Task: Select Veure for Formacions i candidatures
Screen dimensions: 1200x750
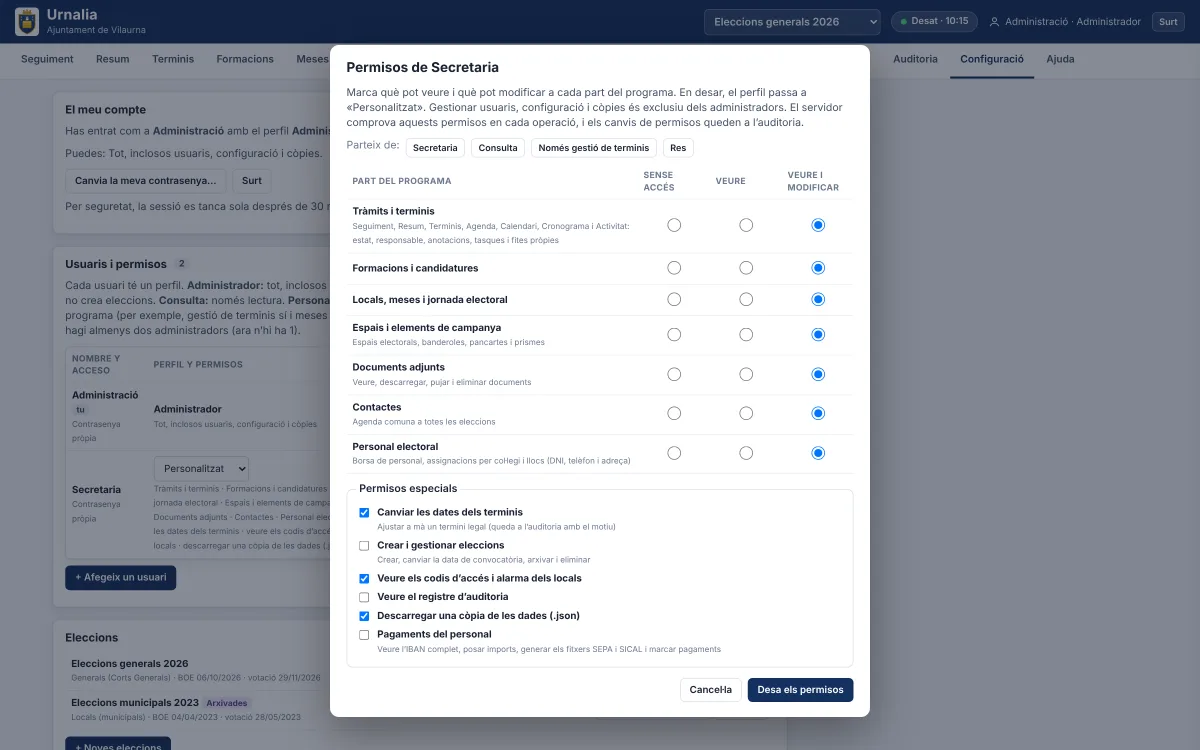Action: pyautogui.click(x=746, y=268)
